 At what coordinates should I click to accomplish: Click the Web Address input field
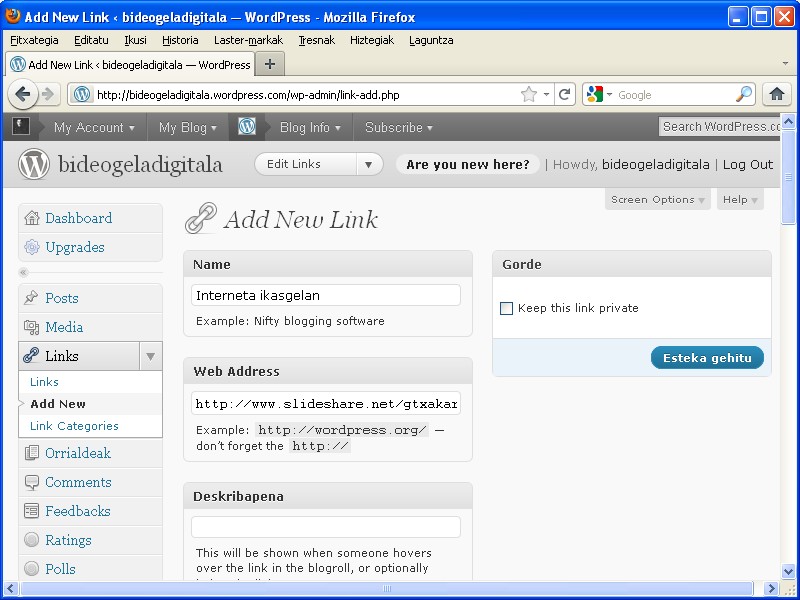326,404
